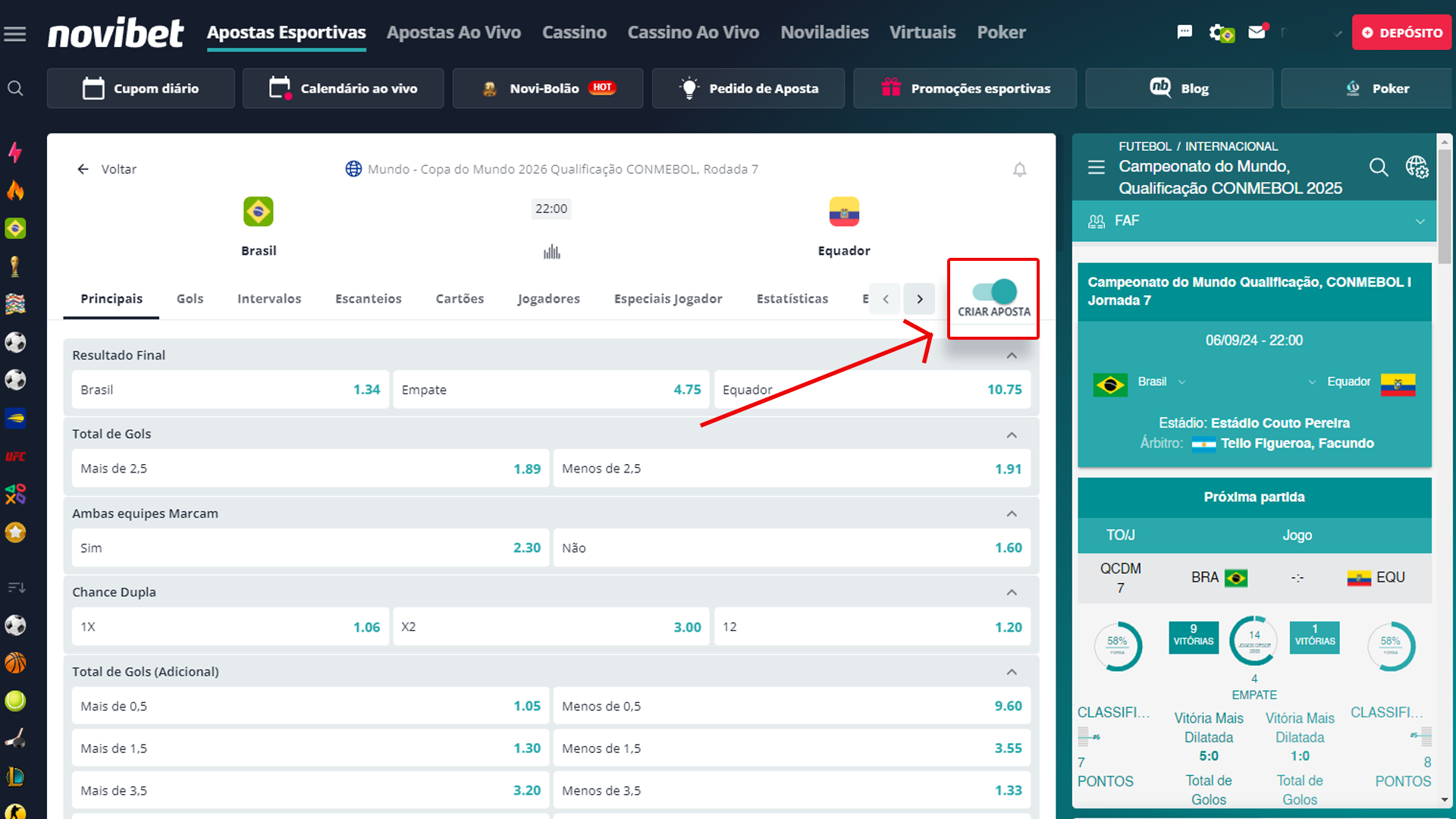The height and width of the screenshot is (819, 1456).
Task: Open the mail envelope inbox icon
Action: pyautogui.click(x=1257, y=32)
